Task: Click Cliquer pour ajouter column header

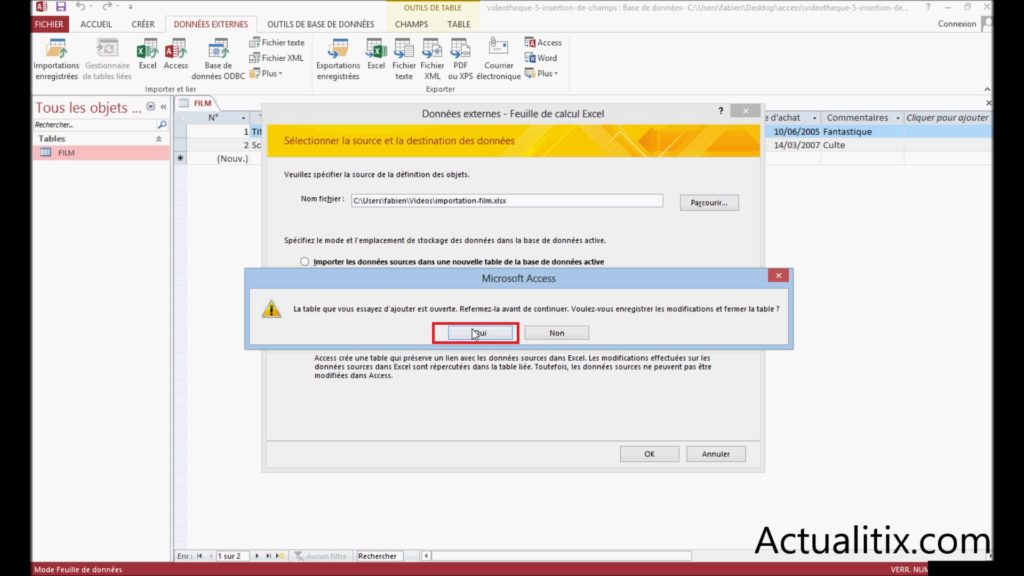Action: [947, 118]
